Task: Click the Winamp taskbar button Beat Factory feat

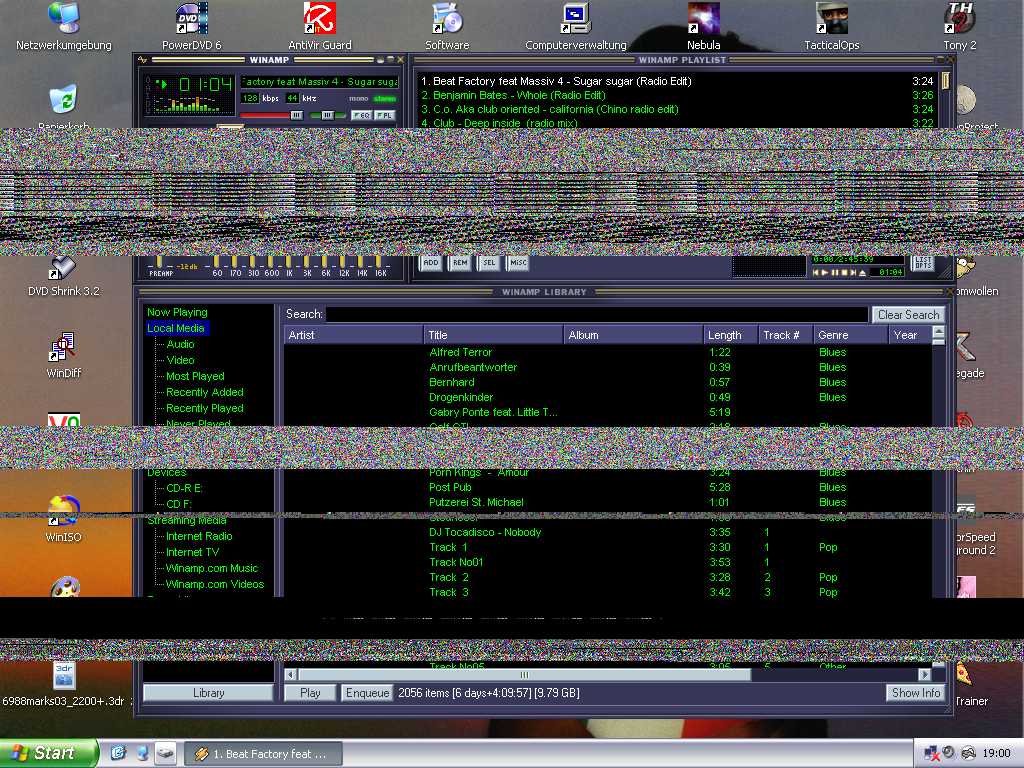Action: pos(264,754)
